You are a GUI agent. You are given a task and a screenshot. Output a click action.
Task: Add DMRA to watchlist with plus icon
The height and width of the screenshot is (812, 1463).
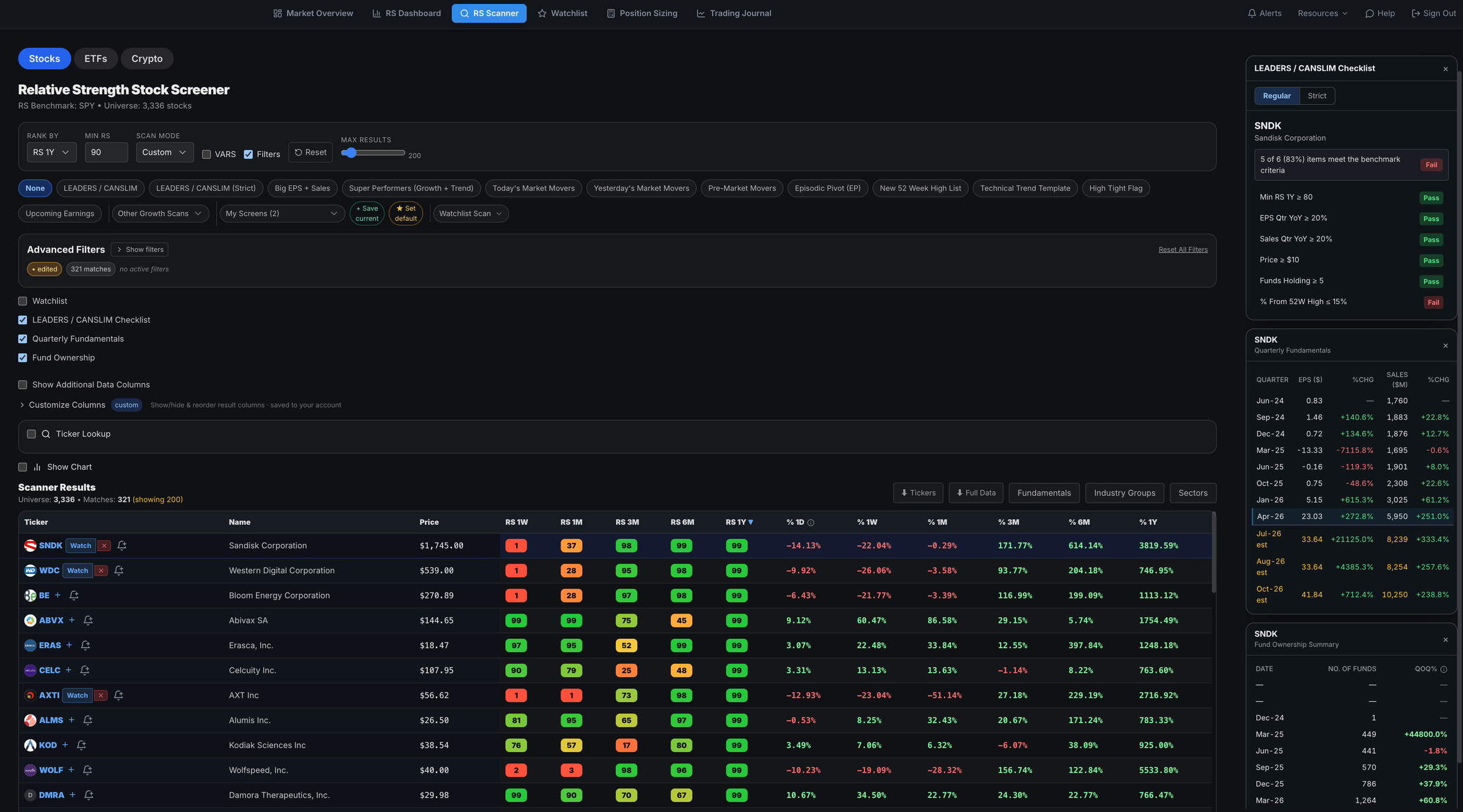[x=73, y=794]
